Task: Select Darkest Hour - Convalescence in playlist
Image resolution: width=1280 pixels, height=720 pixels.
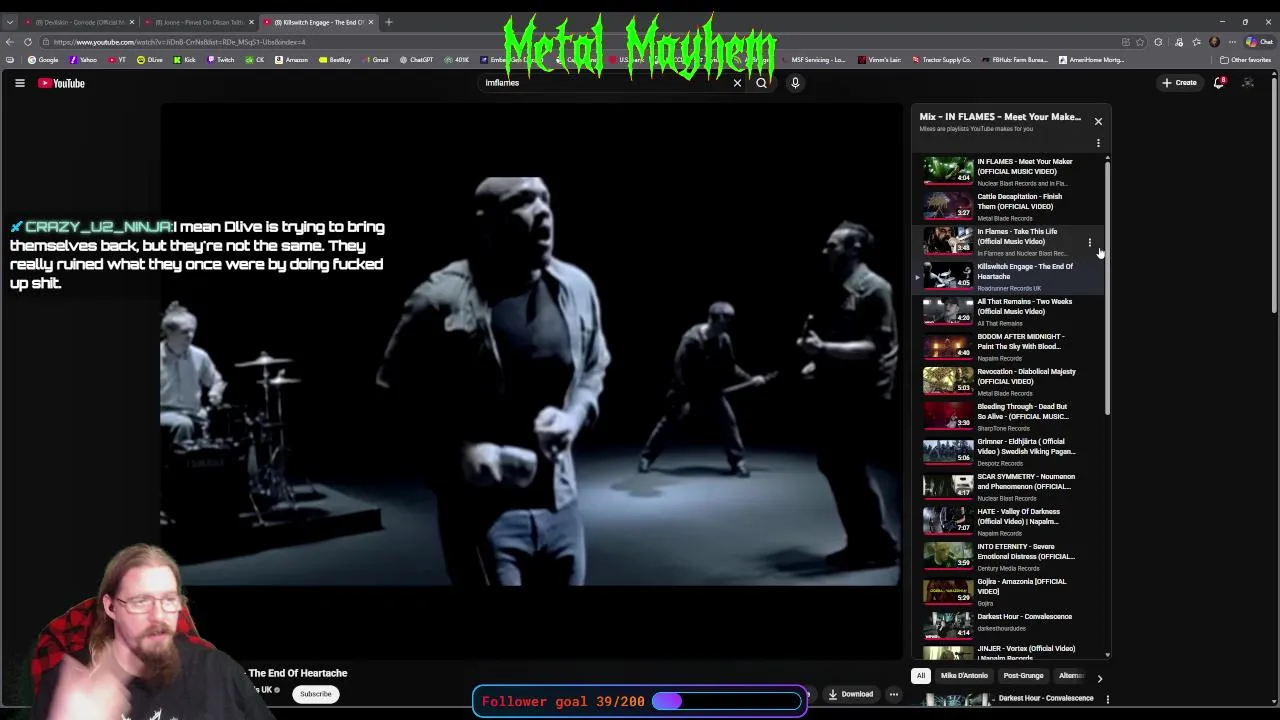Action: [x=1010, y=624]
